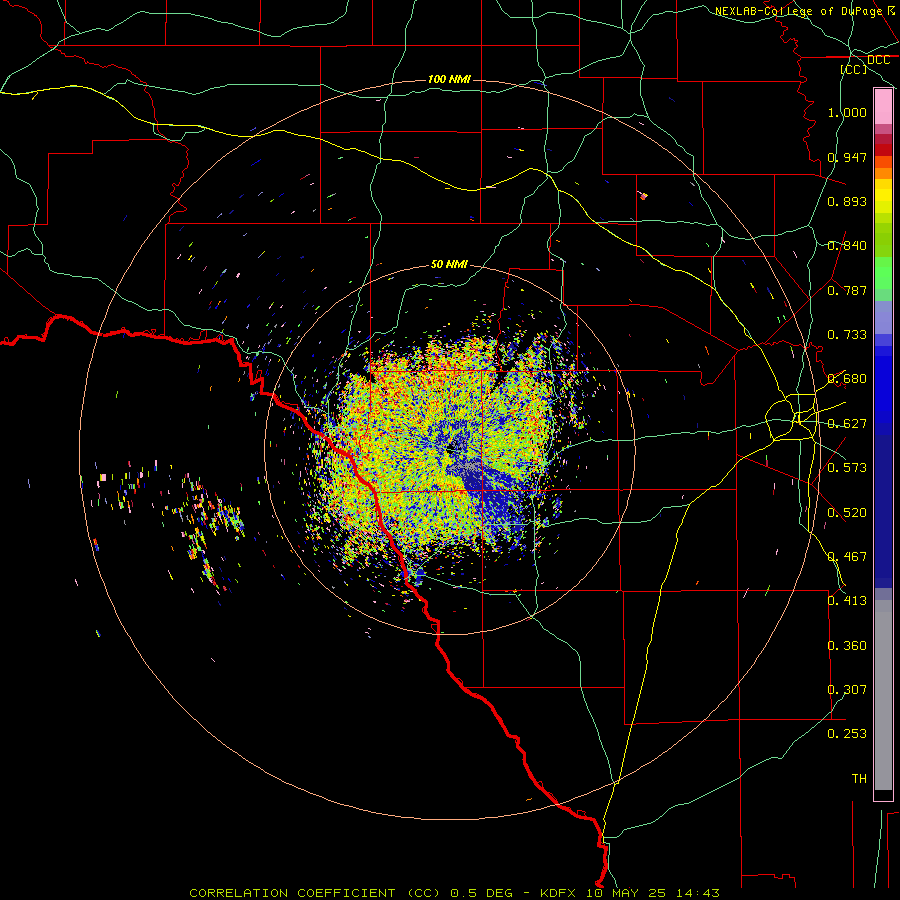Click the 0.787 color scale value

point(847,290)
